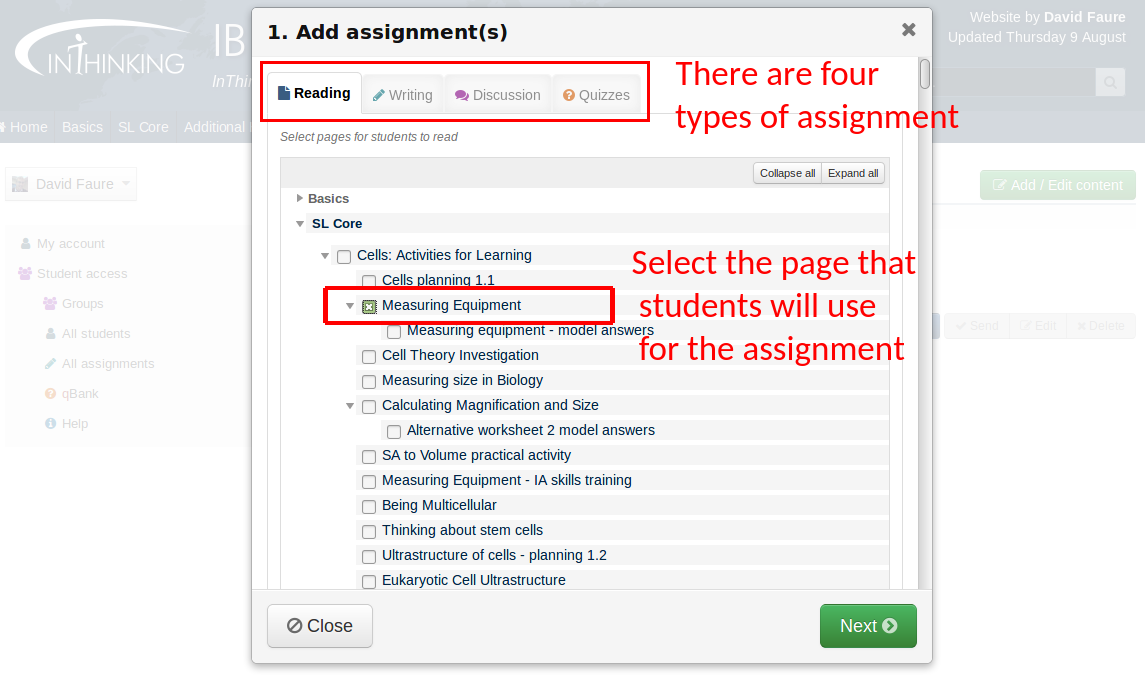Click the qBank question mark icon

(x=50, y=394)
